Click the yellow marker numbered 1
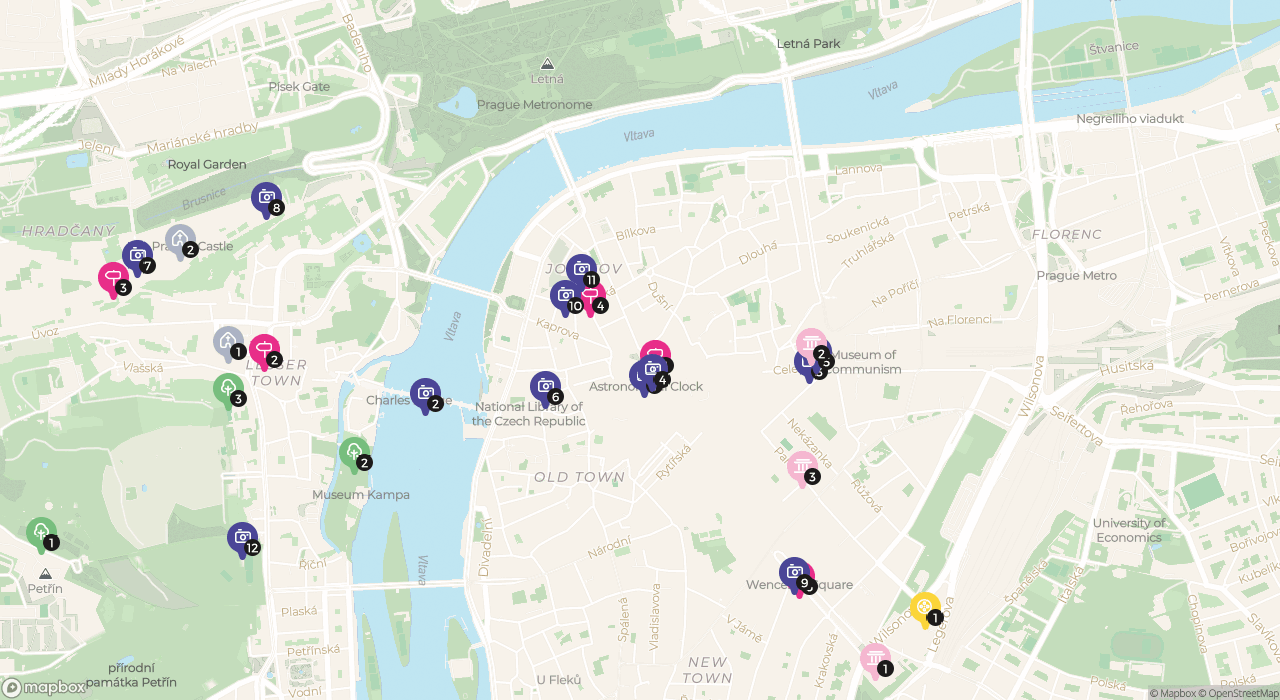 tap(925, 608)
